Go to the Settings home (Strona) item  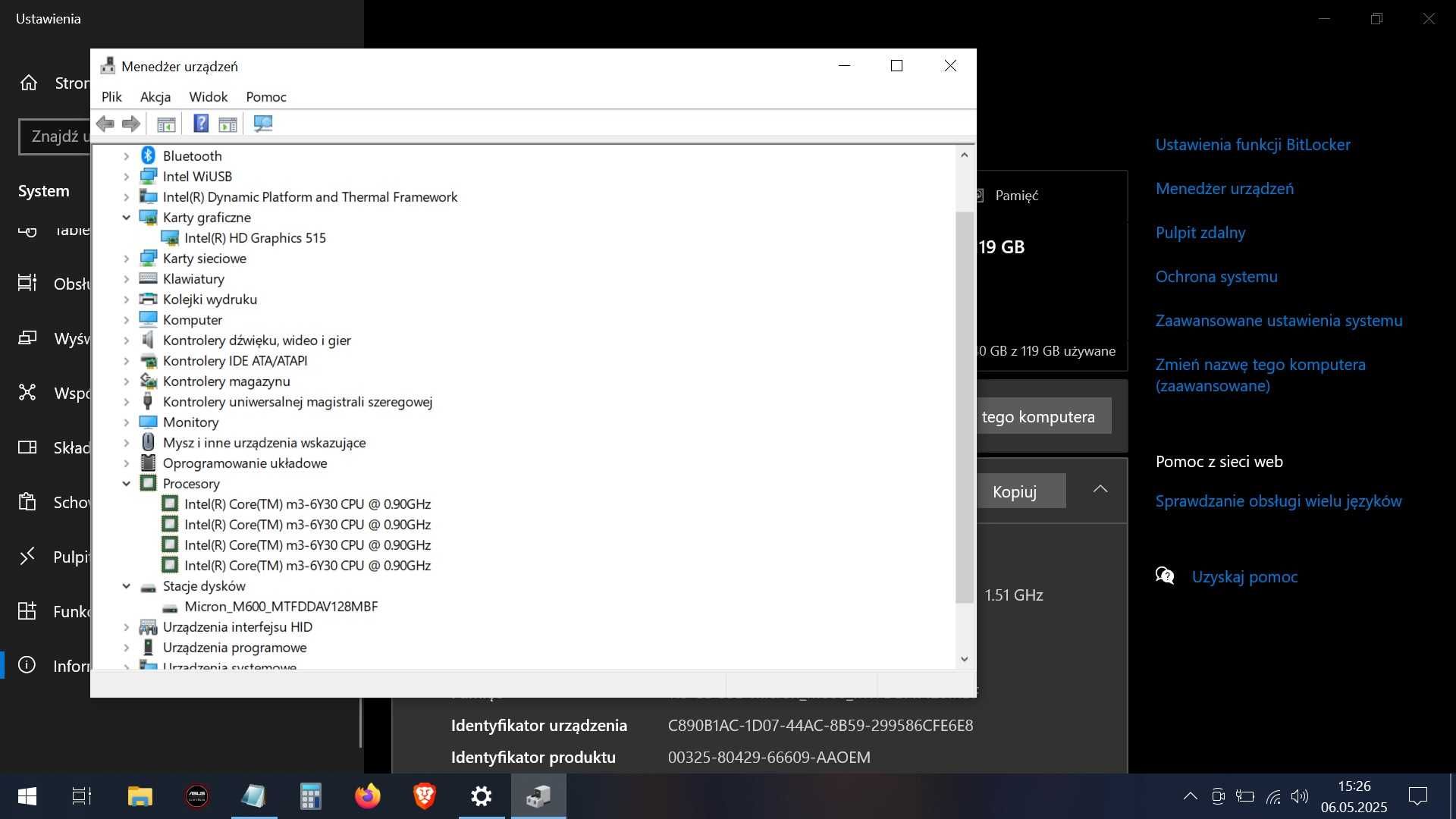(x=55, y=83)
